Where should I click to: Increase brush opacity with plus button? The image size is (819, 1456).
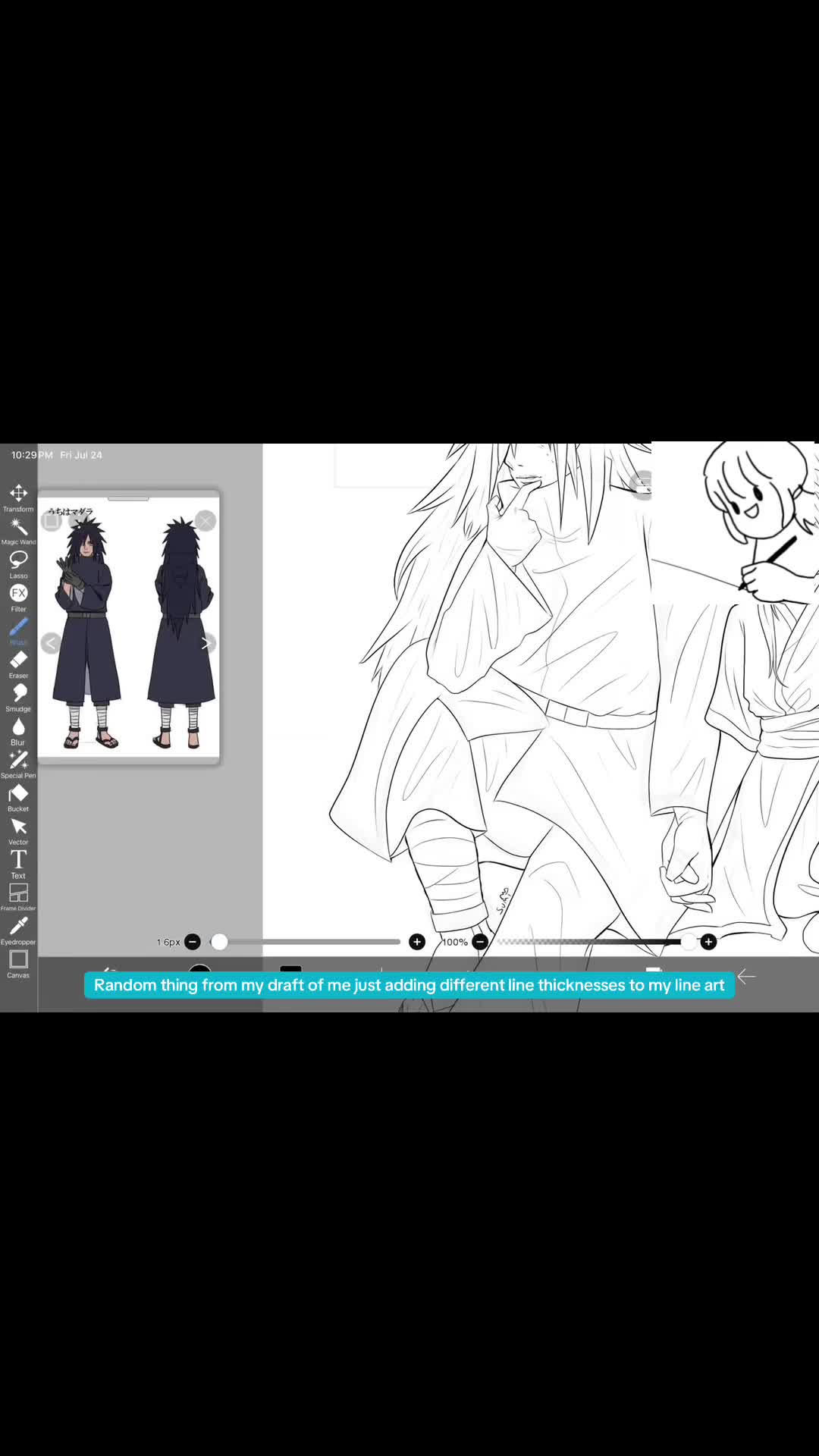point(708,942)
